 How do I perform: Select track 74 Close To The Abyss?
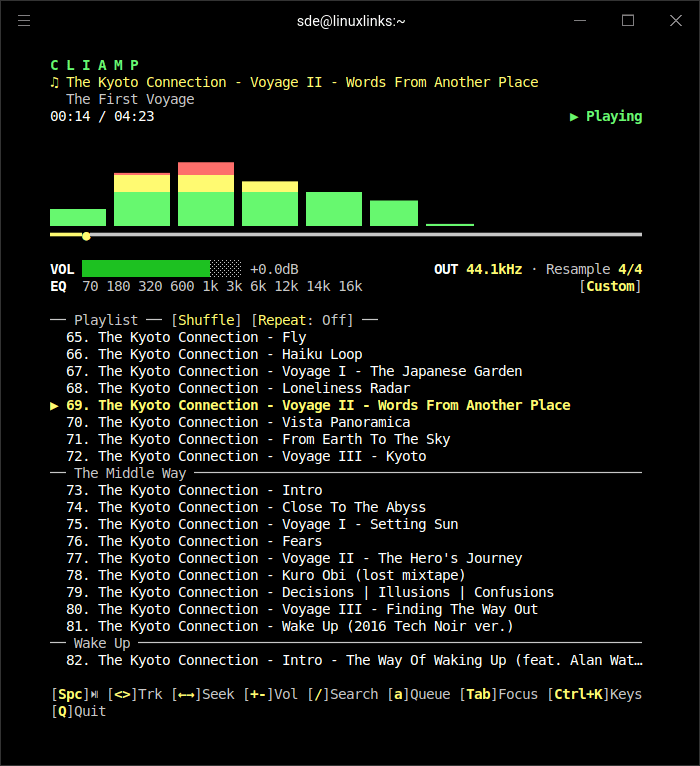[x=246, y=507]
